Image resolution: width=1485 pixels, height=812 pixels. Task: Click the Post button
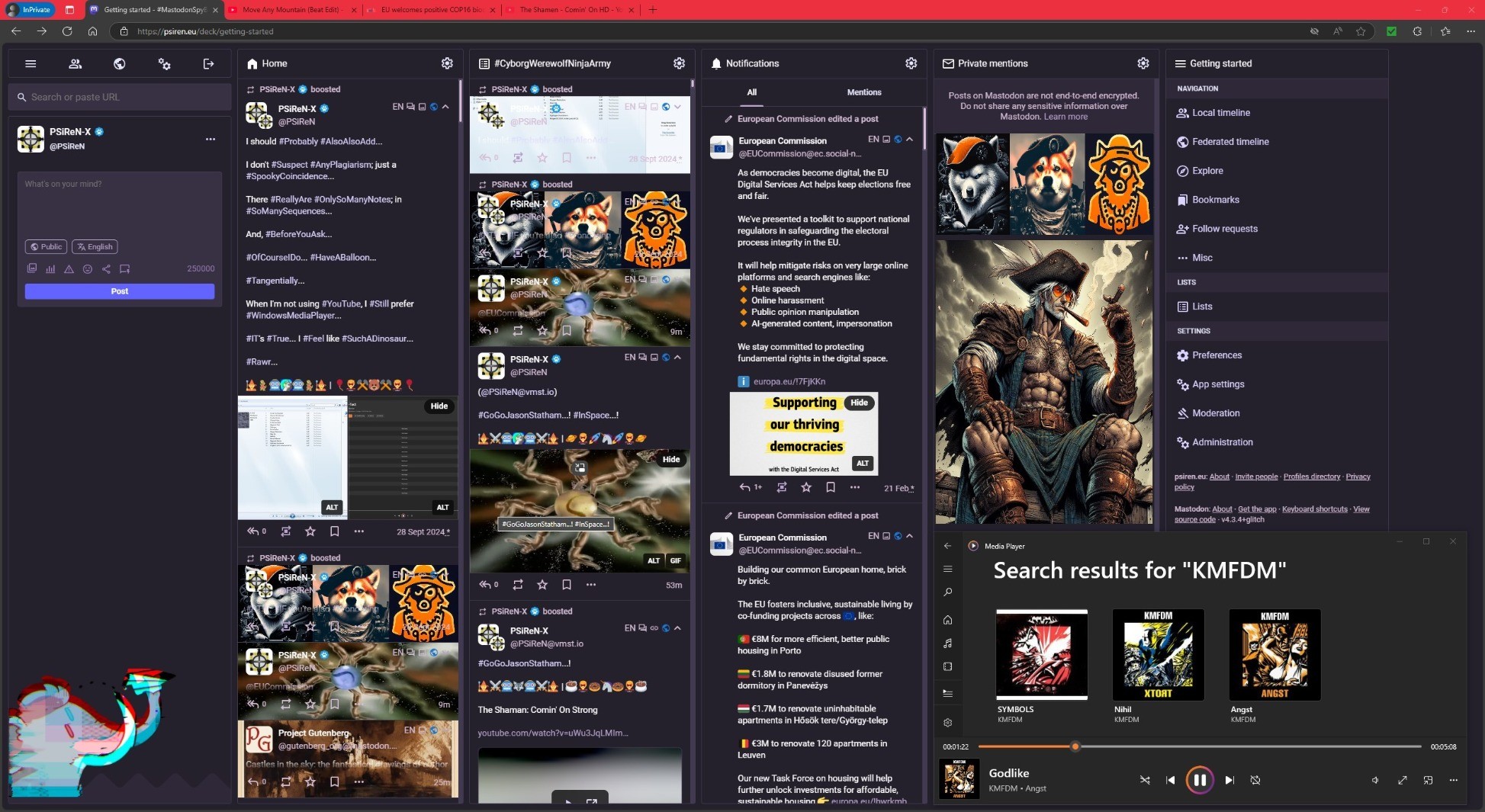pos(120,291)
